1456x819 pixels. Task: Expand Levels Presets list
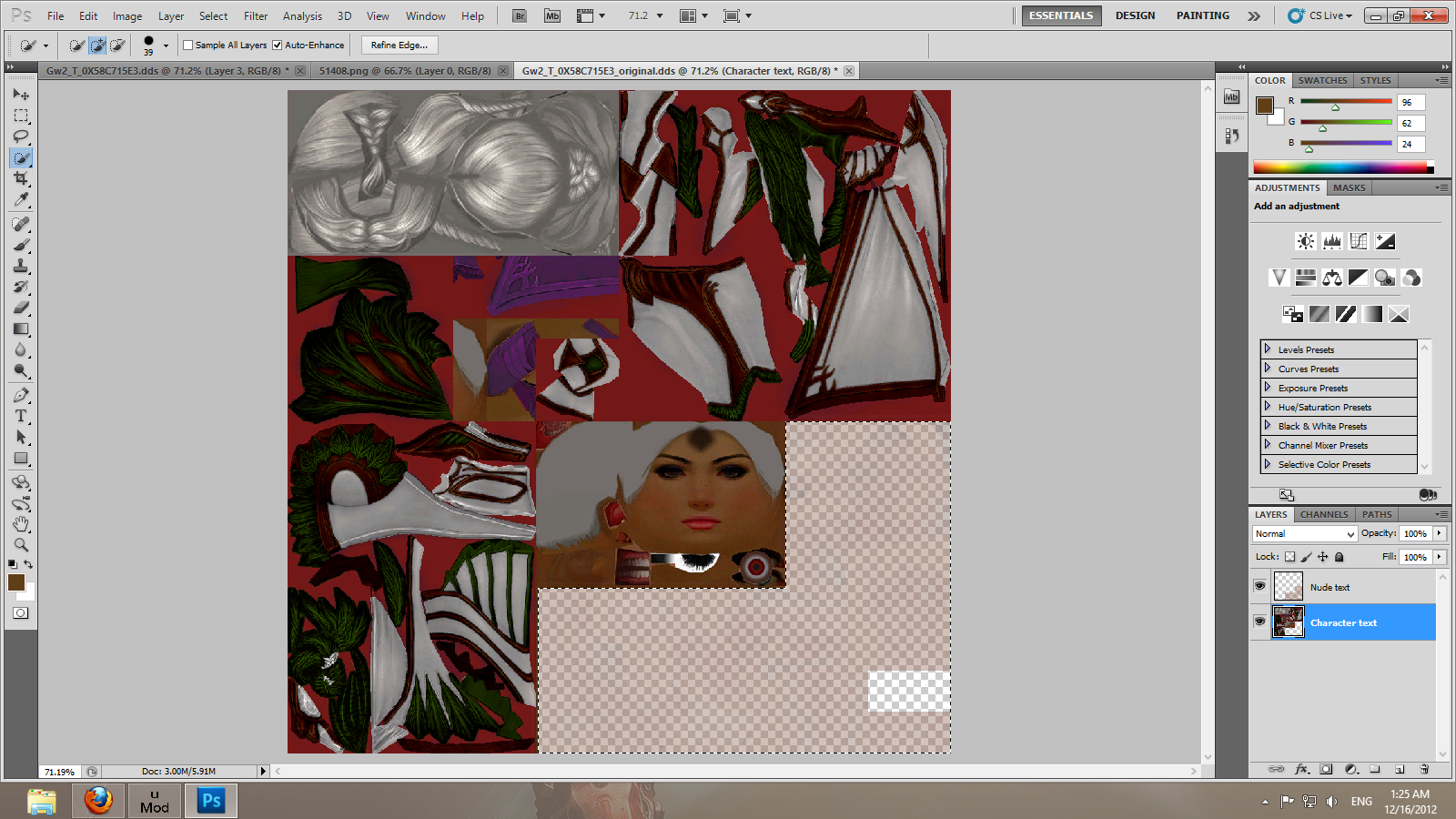(1267, 349)
